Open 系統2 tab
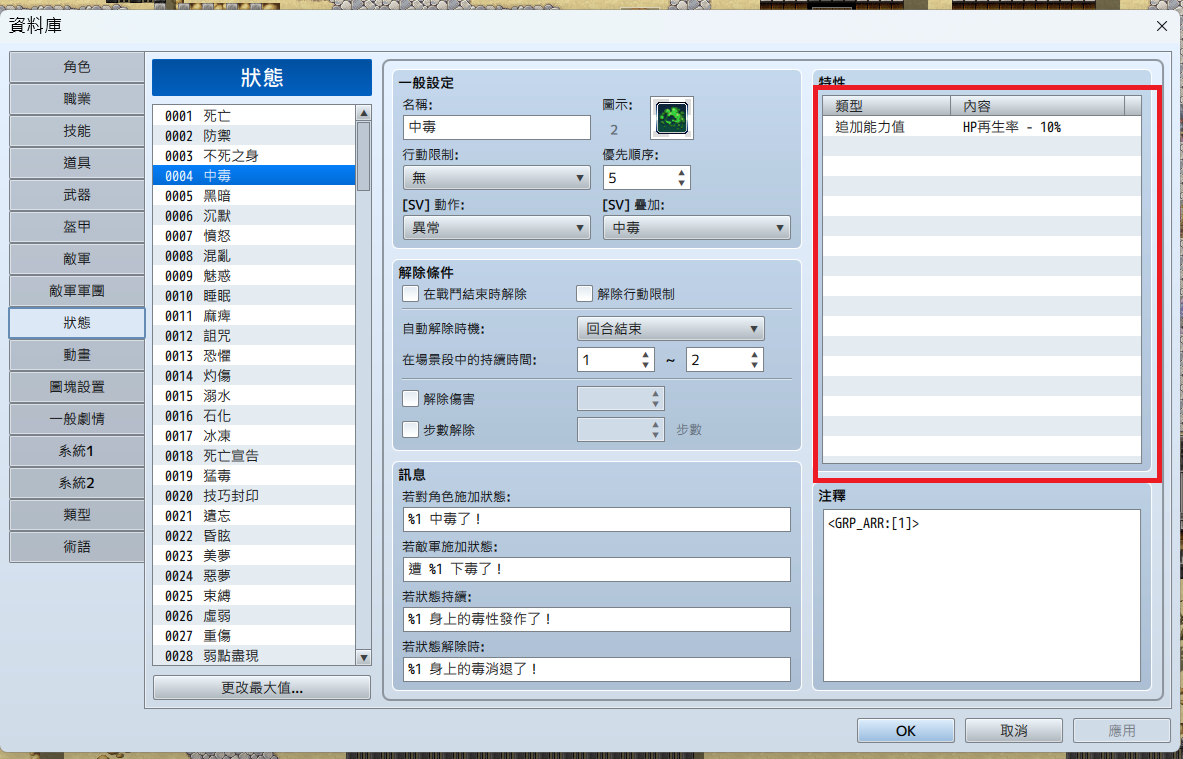The image size is (1183, 759). 77,482
